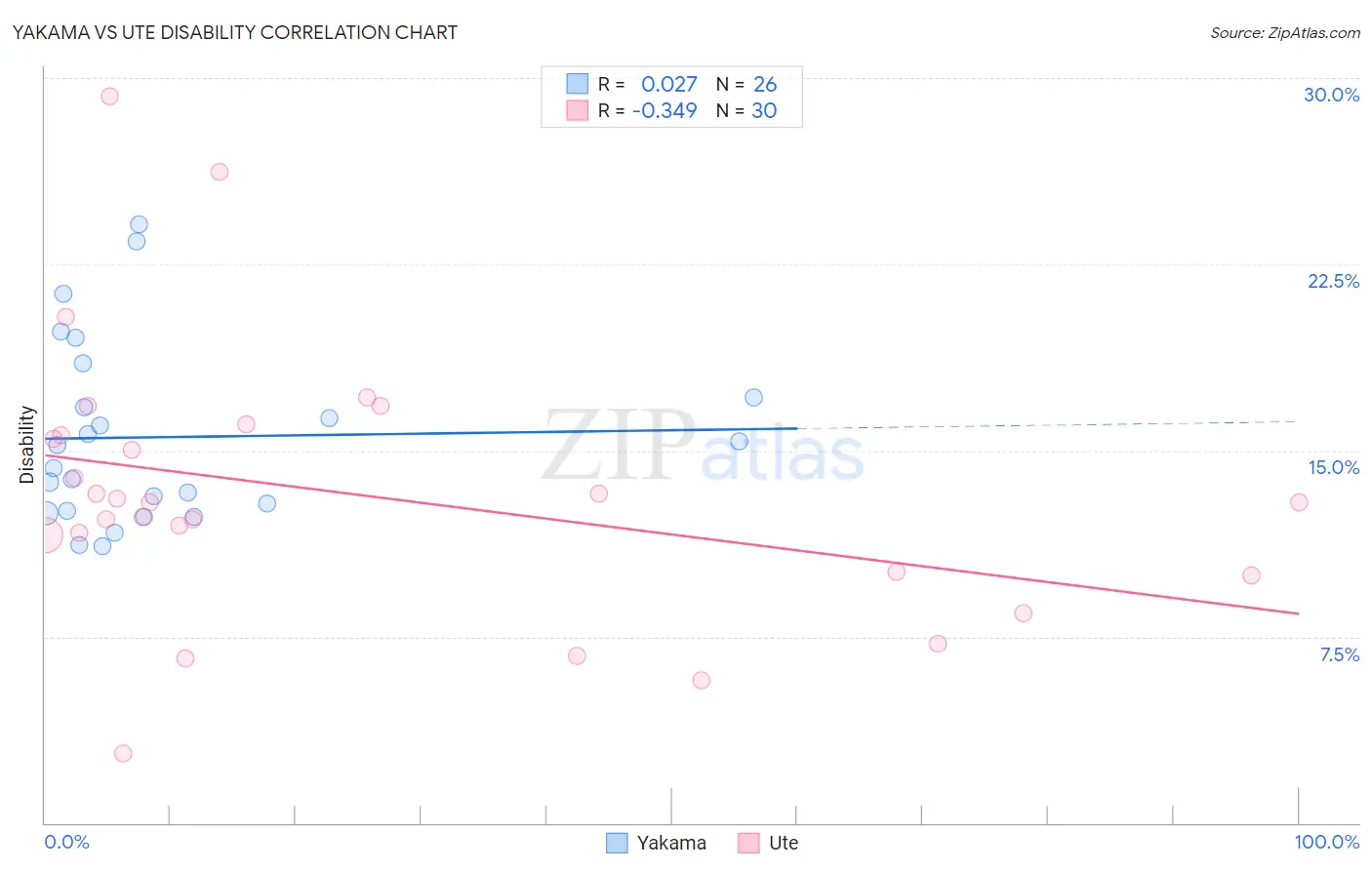Click the dashed blue trend line extension
The image size is (1372, 870).
(1046, 424)
